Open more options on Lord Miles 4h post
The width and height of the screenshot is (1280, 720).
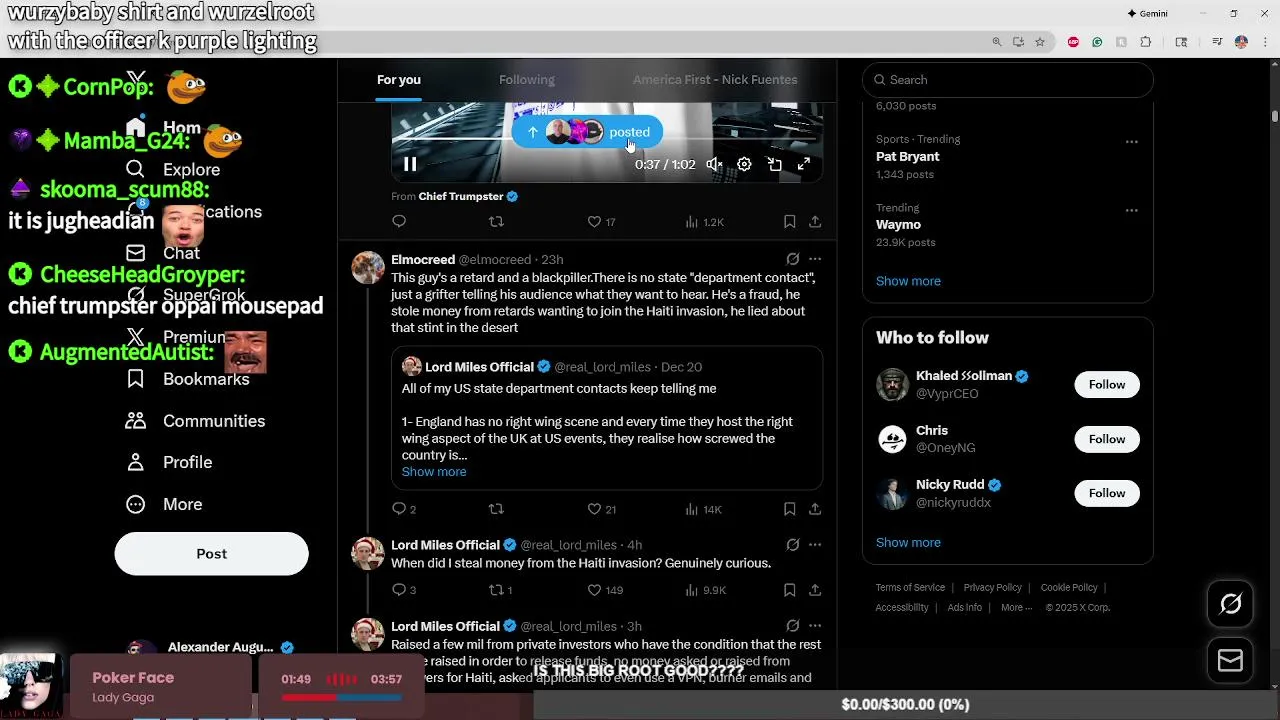click(x=815, y=545)
